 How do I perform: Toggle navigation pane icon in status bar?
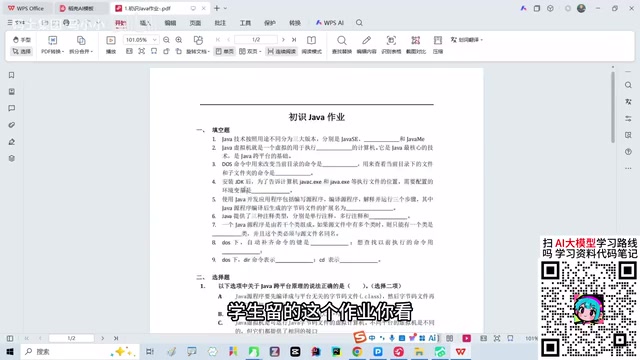tap(10, 338)
